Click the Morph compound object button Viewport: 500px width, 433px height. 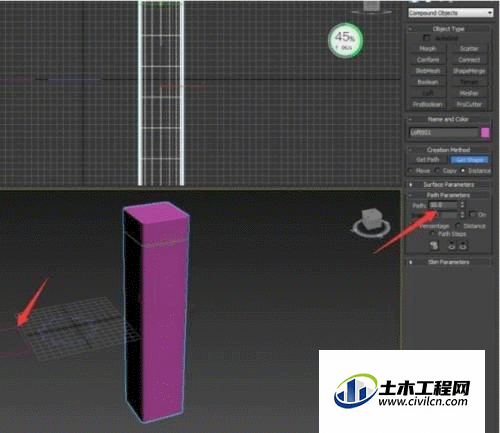(428, 49)
